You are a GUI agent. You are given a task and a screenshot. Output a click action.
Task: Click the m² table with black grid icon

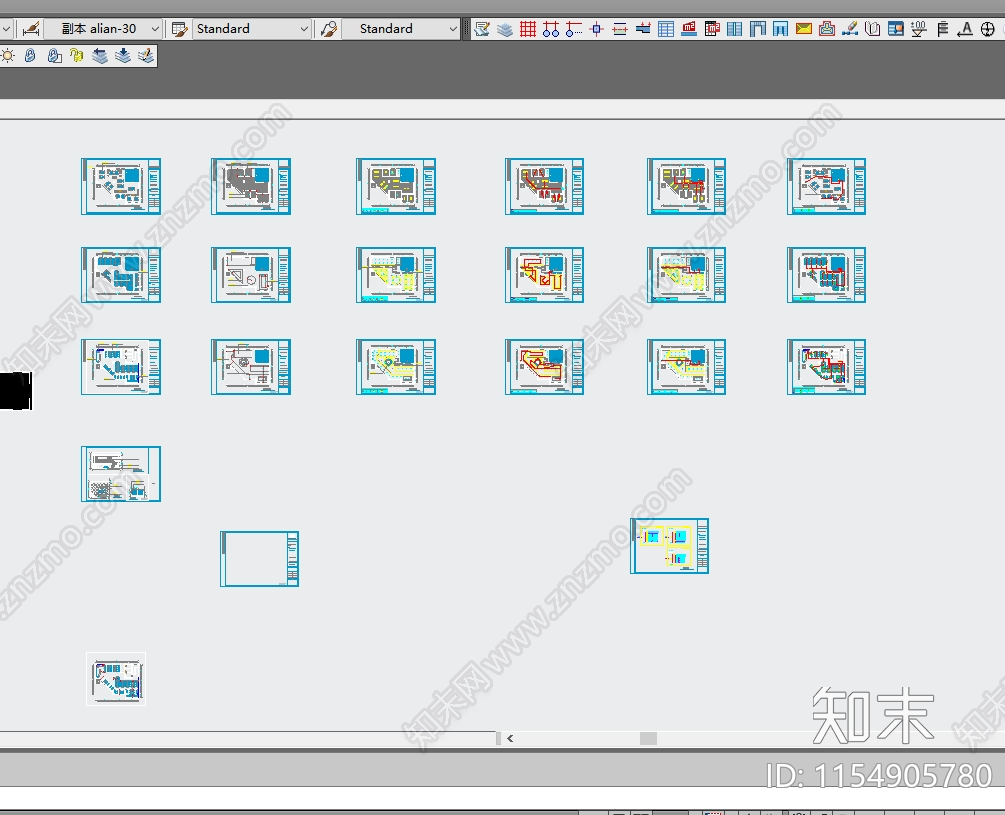click(712, 29)
